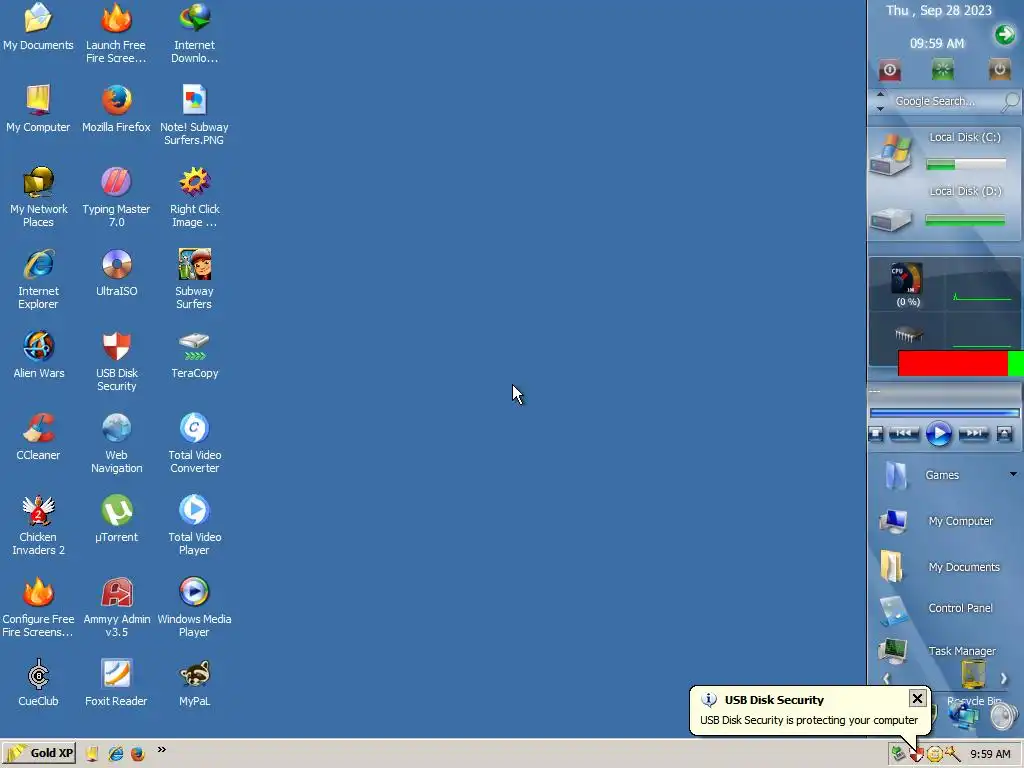Click the red shutdown sidebar button

pyautogui.click(x=889, y=70)
